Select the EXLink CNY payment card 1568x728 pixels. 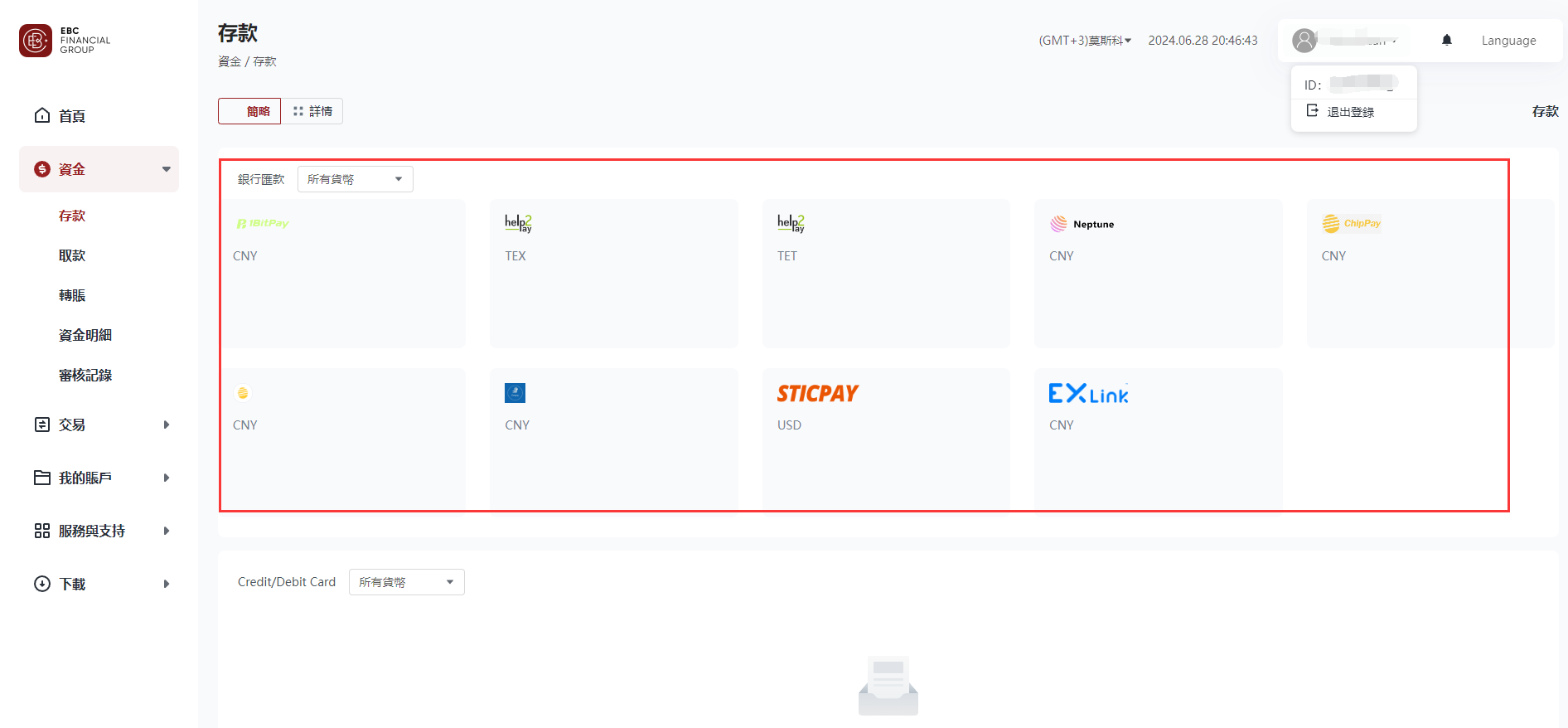click(1159, 442)
